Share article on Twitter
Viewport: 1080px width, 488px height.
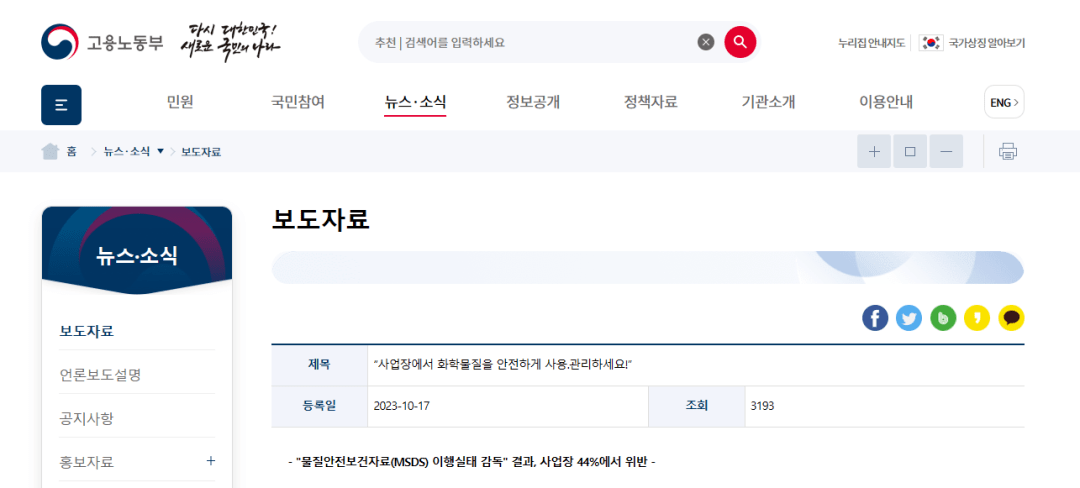pyautogui.click(x=909, y=318)
